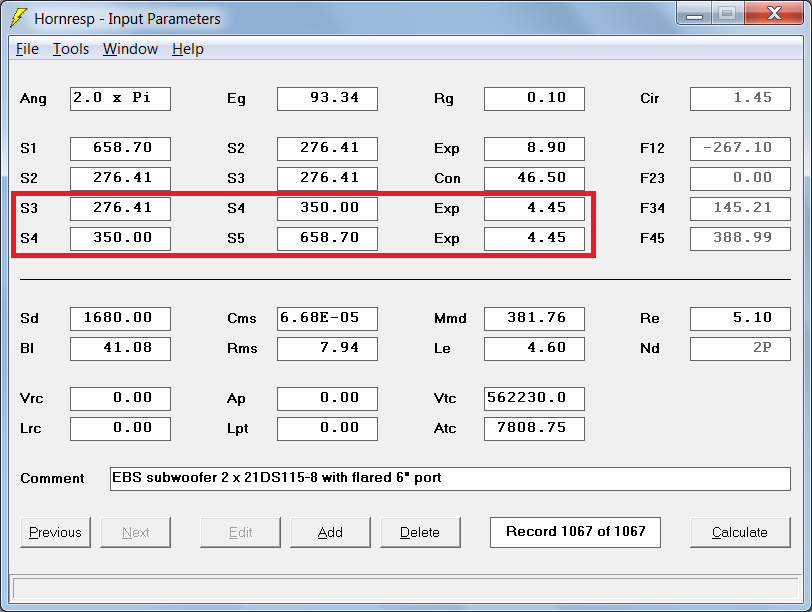This screenshot has height=612, width=812.
Task: Select the F12 field showing -267.10
Action: pos(741,149)
